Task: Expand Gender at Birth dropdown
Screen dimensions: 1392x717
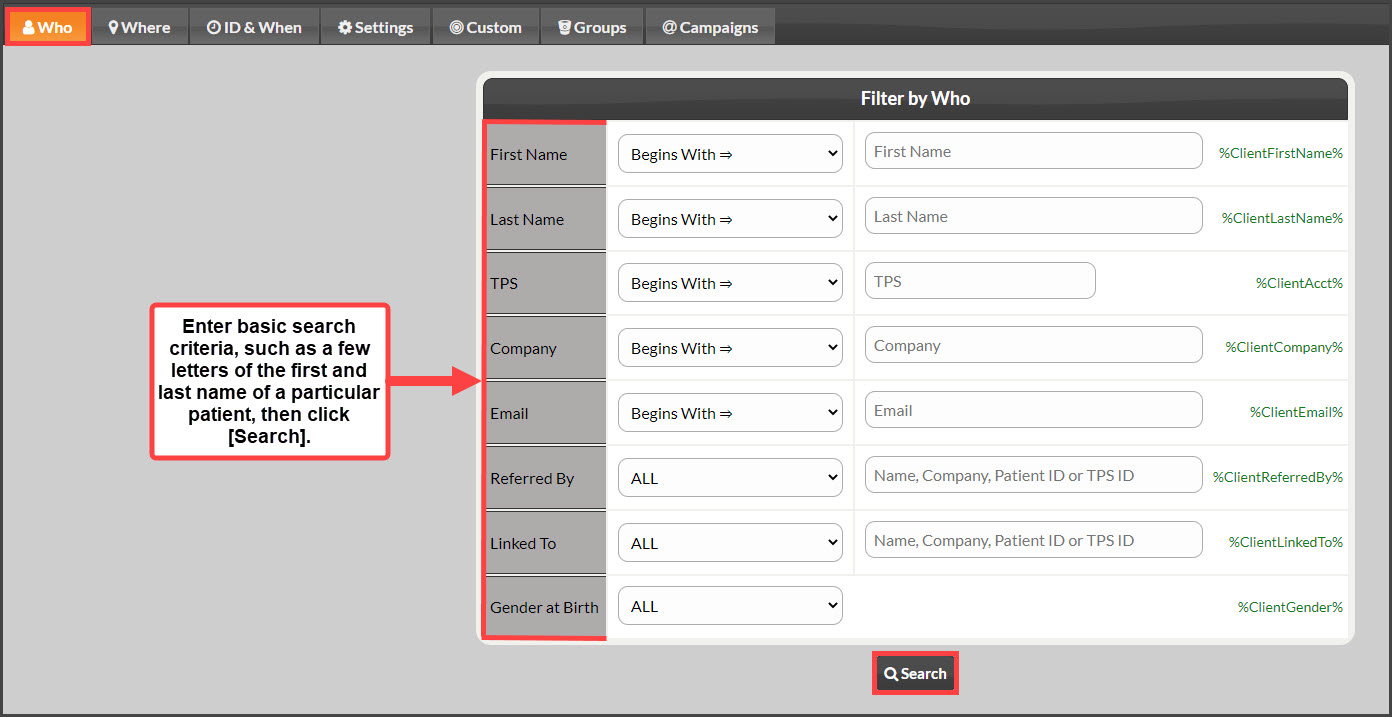Action: click(730, 606)
